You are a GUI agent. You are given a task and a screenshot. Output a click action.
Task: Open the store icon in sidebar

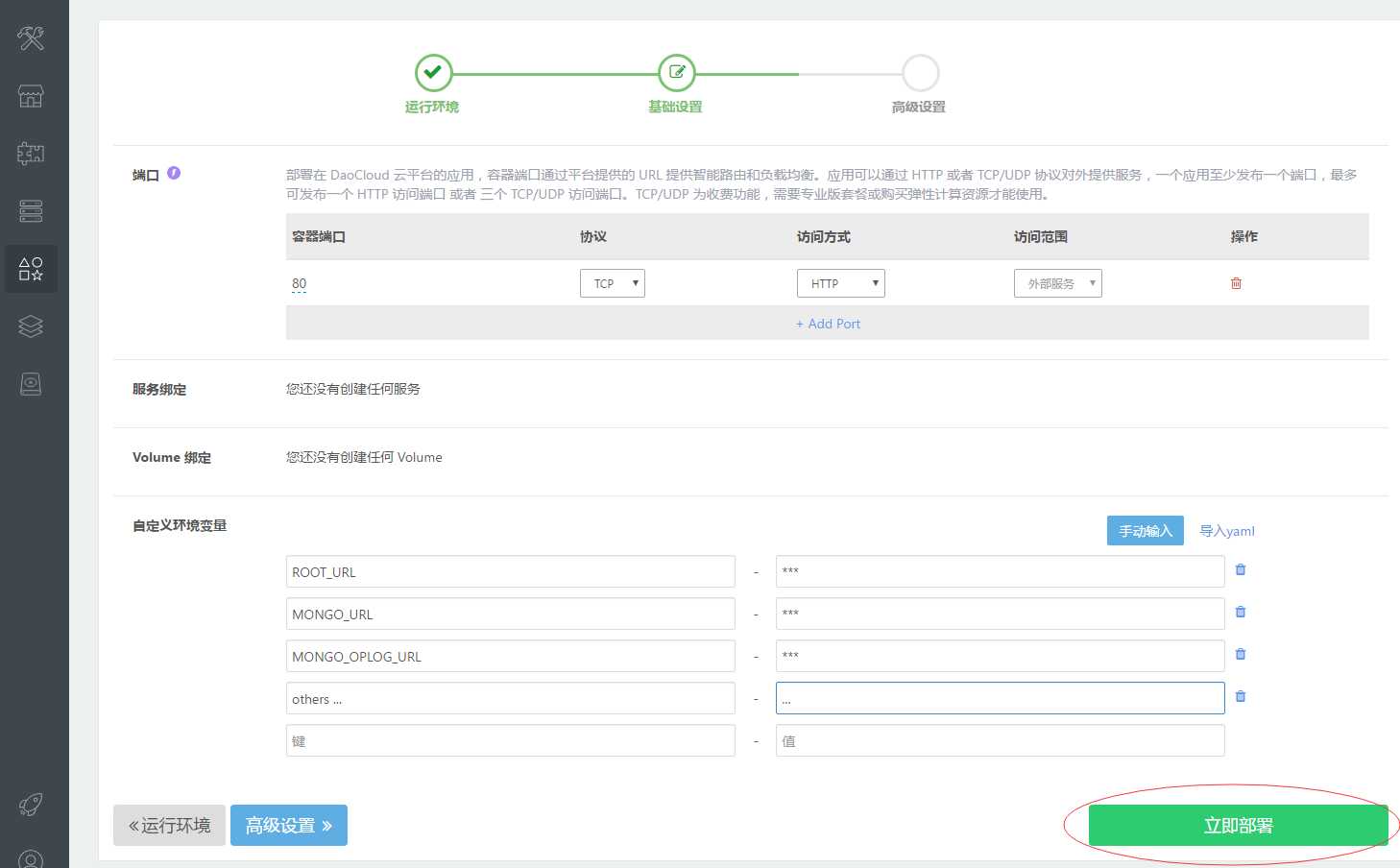[31, 96]
